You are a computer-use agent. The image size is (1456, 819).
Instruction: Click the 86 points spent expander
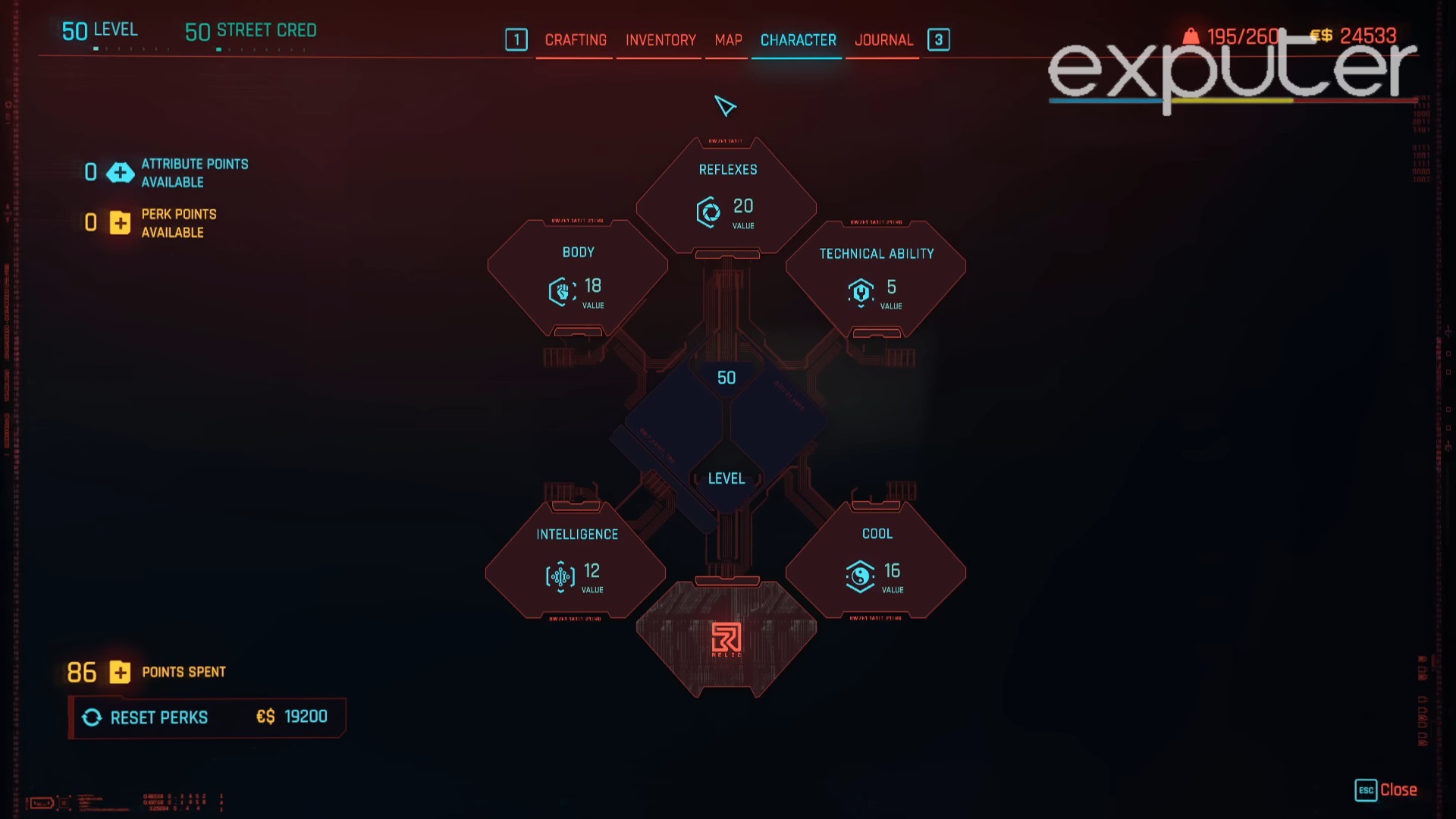(x=119, y=671)
